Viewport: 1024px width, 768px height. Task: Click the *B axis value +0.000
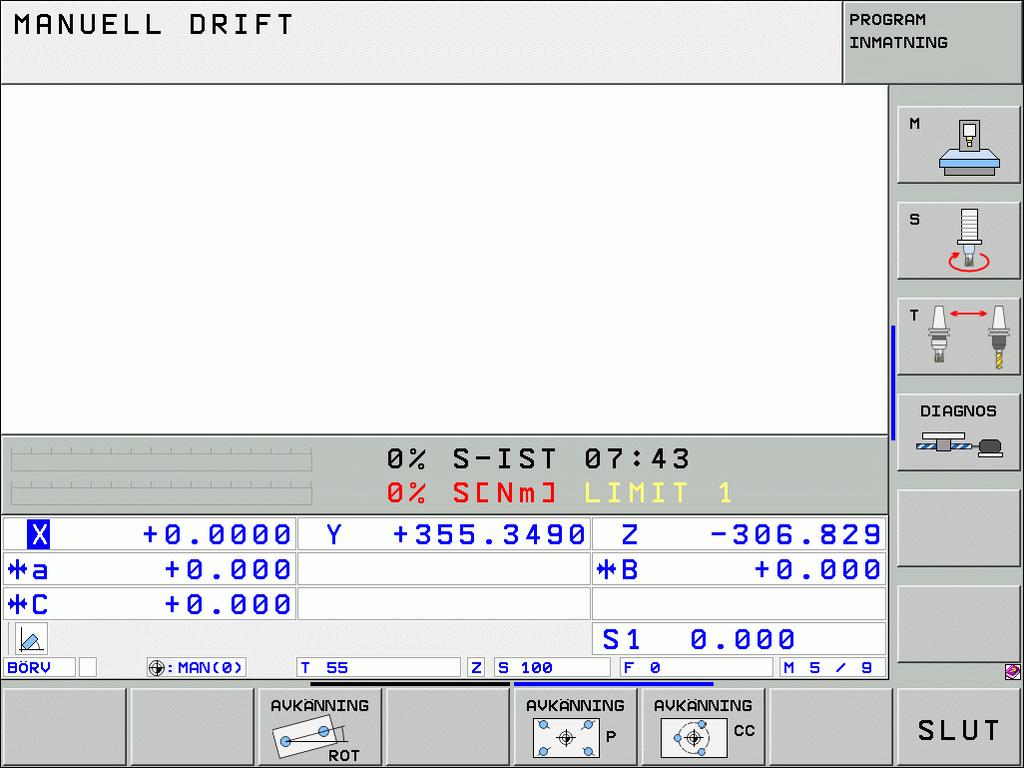pos(817,569)
